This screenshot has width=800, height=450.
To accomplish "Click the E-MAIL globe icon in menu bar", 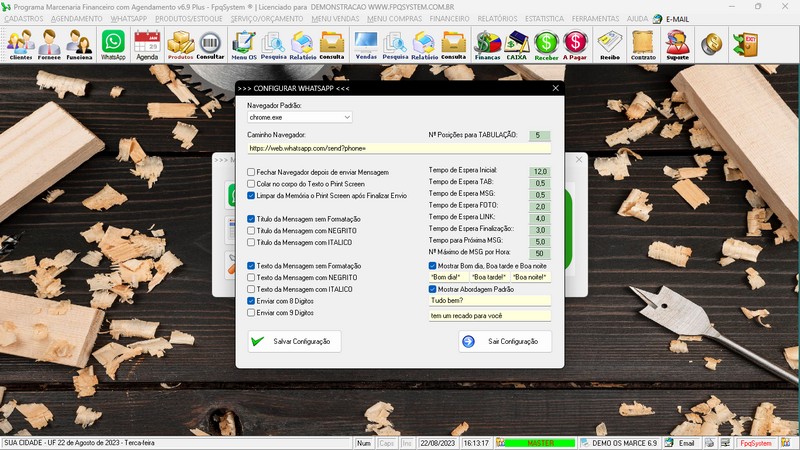I will click(x=658, y=19).
